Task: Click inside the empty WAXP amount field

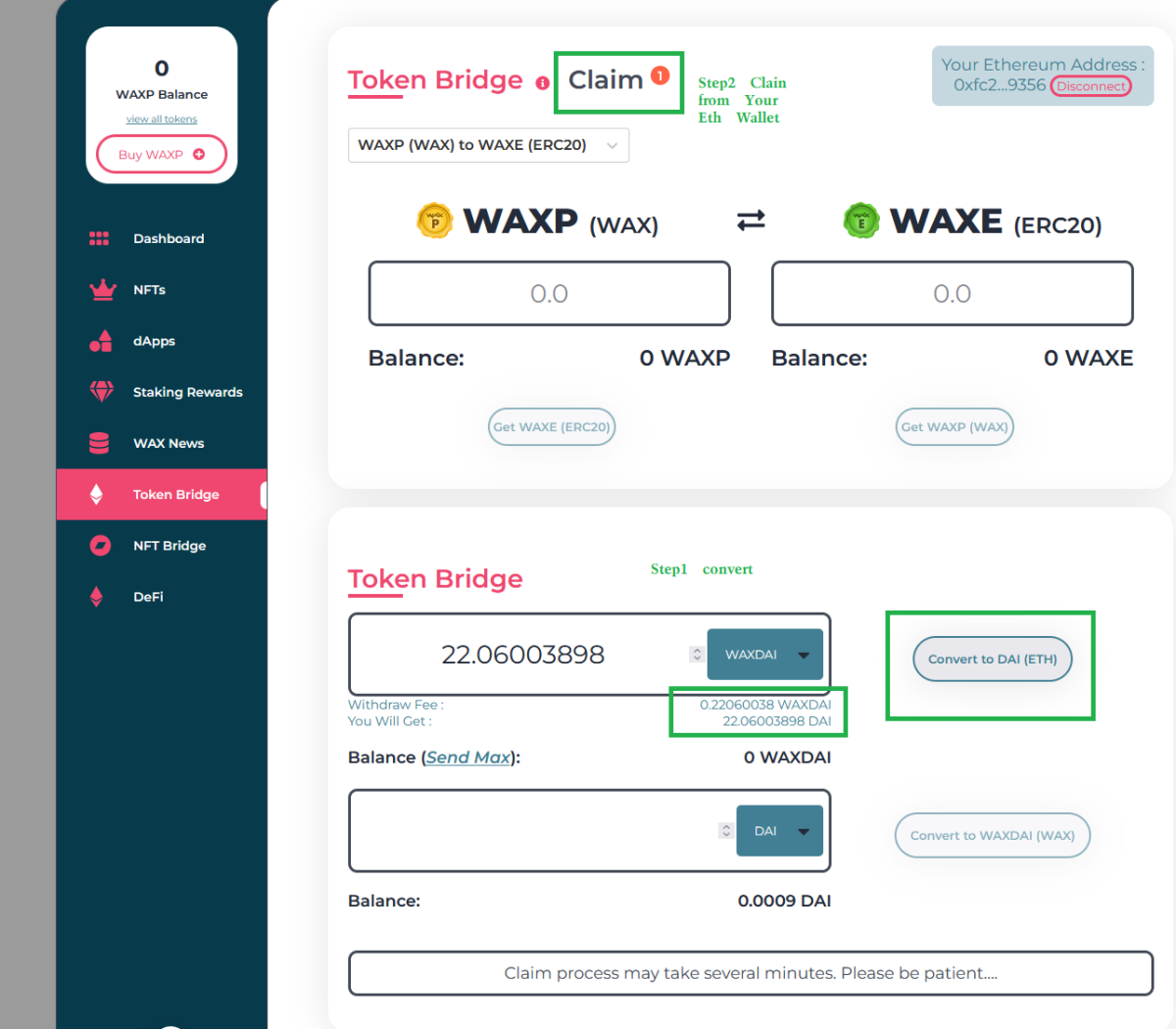Action: (549, 293)
